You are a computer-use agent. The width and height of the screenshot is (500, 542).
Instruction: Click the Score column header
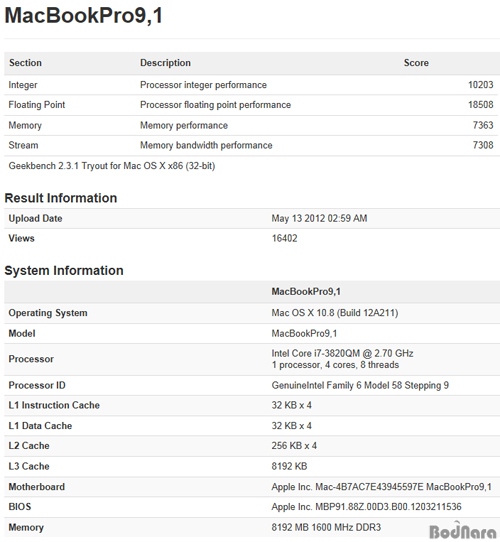[x=416, y=63]
